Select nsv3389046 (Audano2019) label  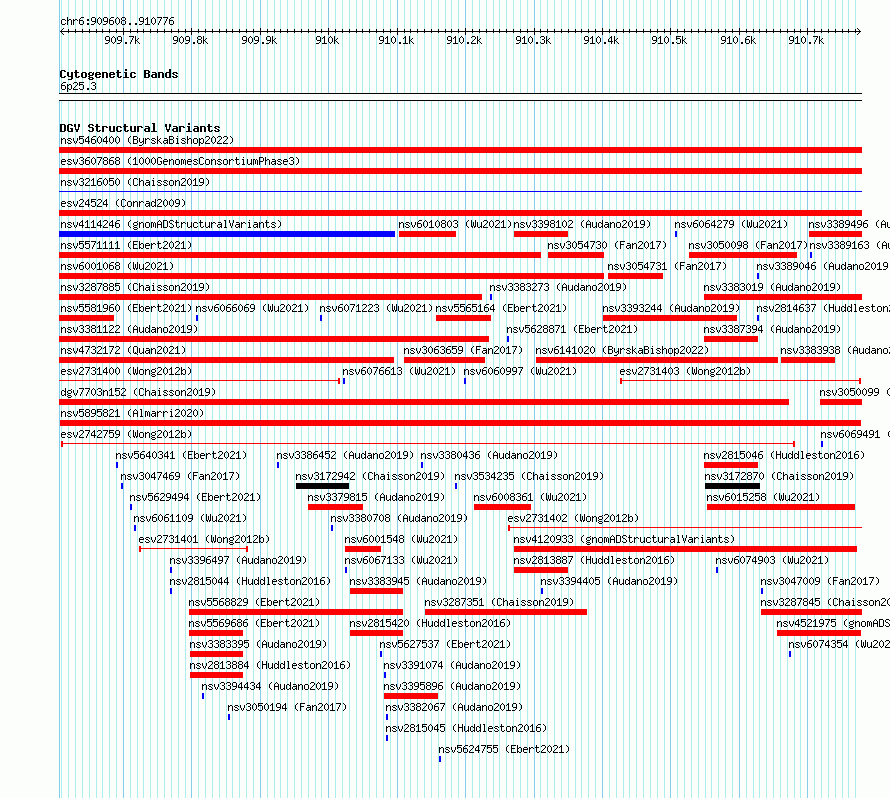click(x=822, y=266)
